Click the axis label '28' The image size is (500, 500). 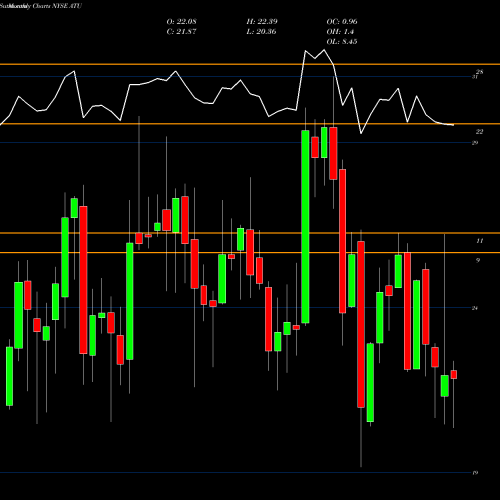pyautogui.click(x=479, y=72)
